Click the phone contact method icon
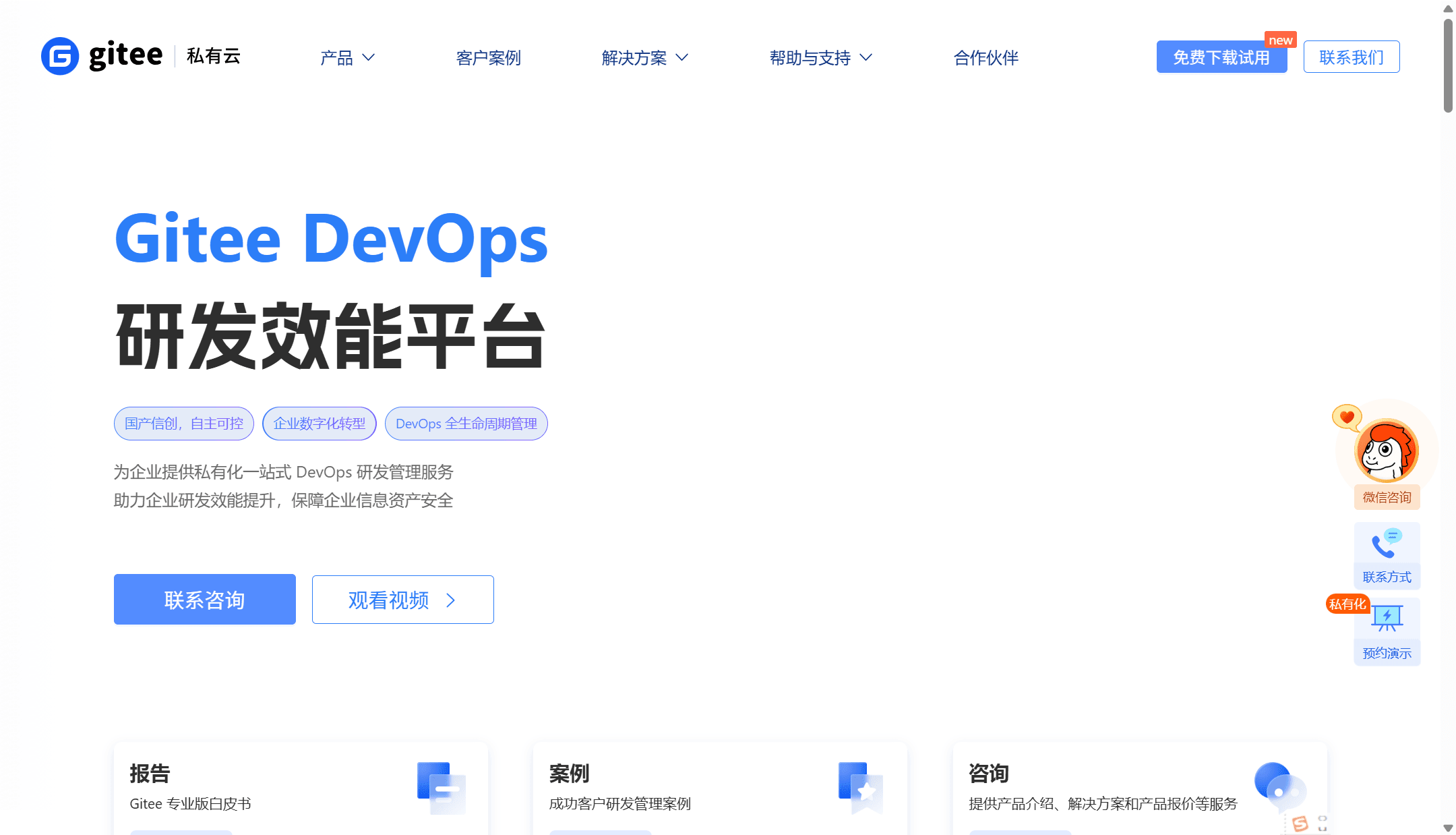This screenshot has height=835, width=1456. pyautogui.click(x=1387, y=544)
